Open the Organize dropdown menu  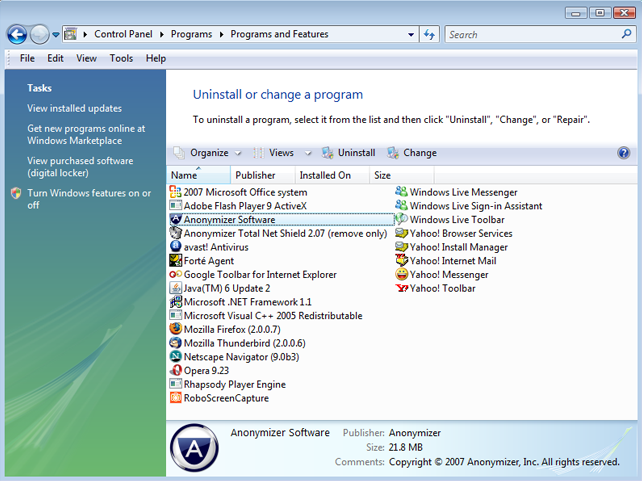[209, 153]
